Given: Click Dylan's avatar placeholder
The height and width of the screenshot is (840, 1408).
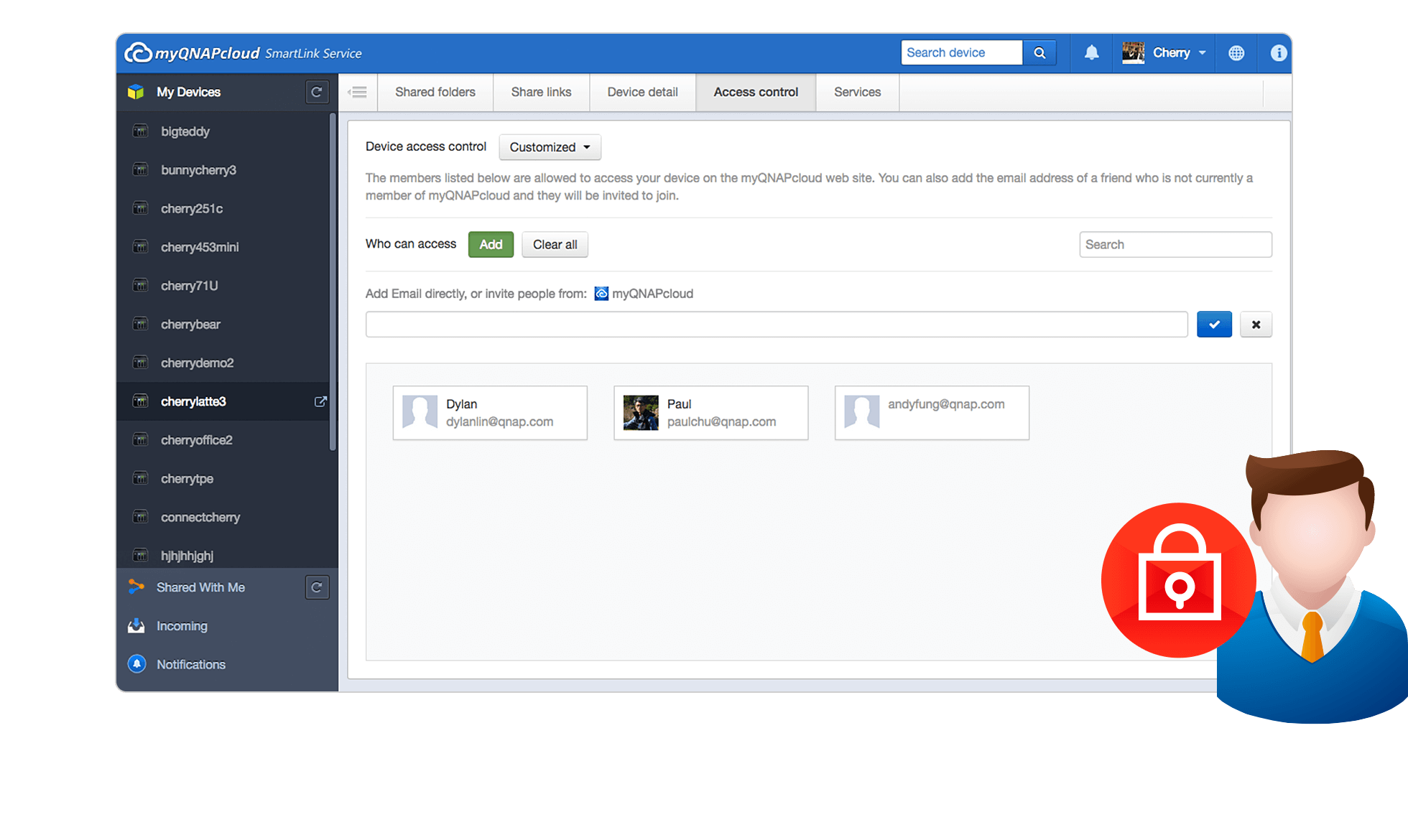Looking at the screenshot, I should (x=420, y=413).
